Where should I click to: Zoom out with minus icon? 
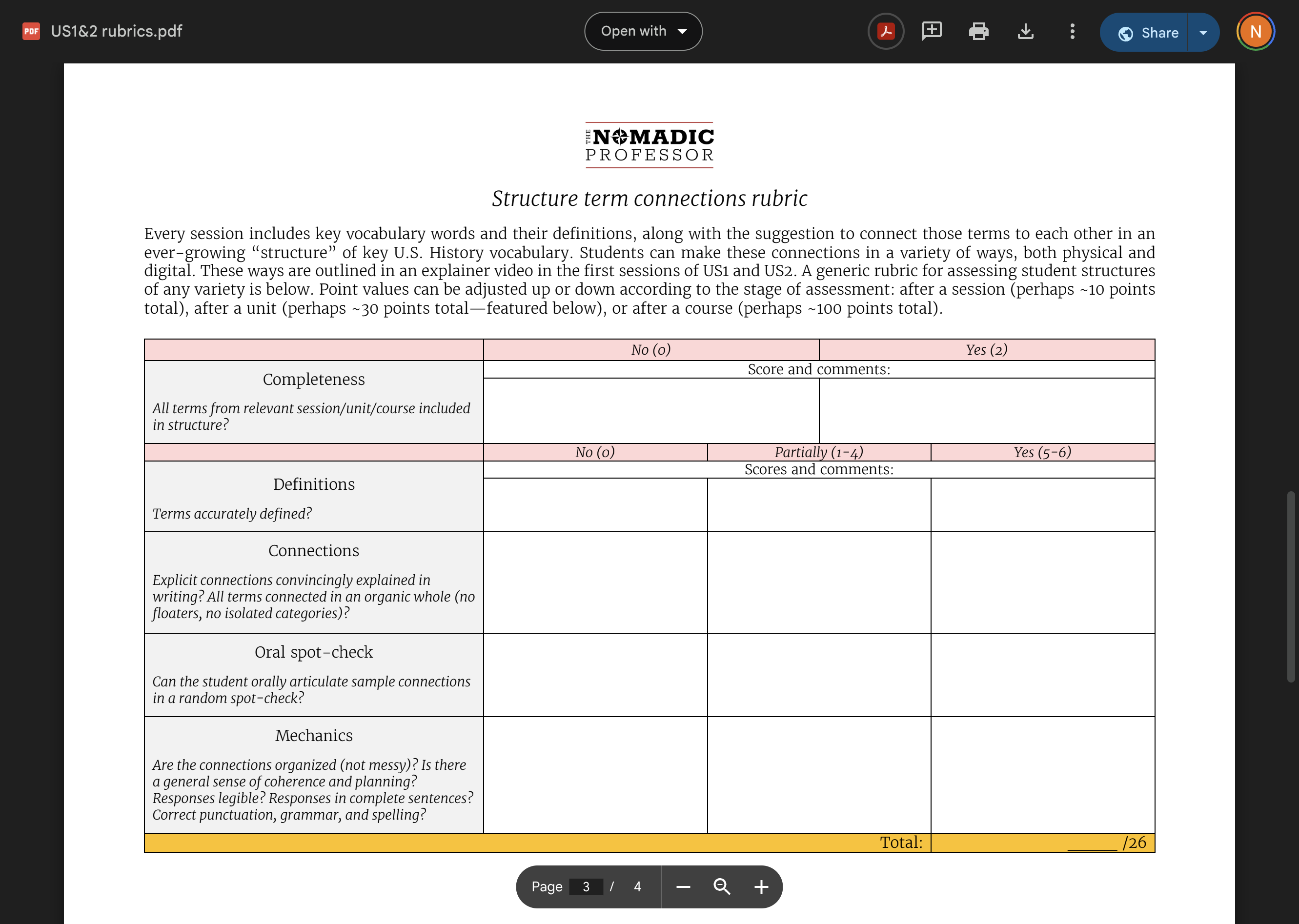(683, 886)
